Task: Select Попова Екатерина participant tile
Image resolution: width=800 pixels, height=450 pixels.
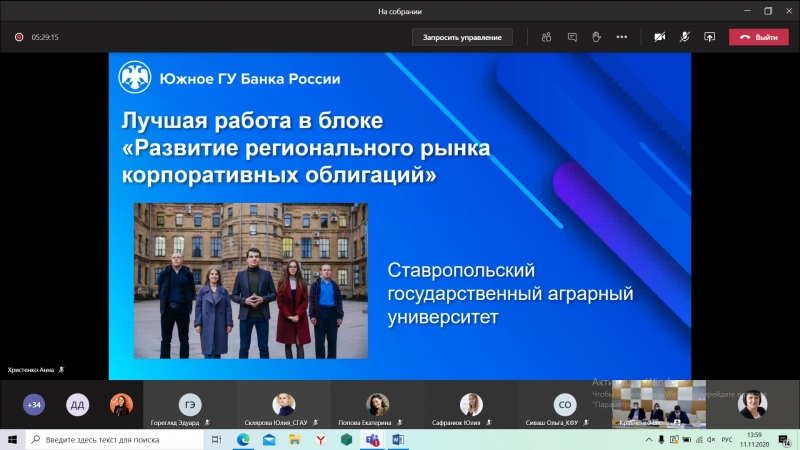Action: pos(378,405)
